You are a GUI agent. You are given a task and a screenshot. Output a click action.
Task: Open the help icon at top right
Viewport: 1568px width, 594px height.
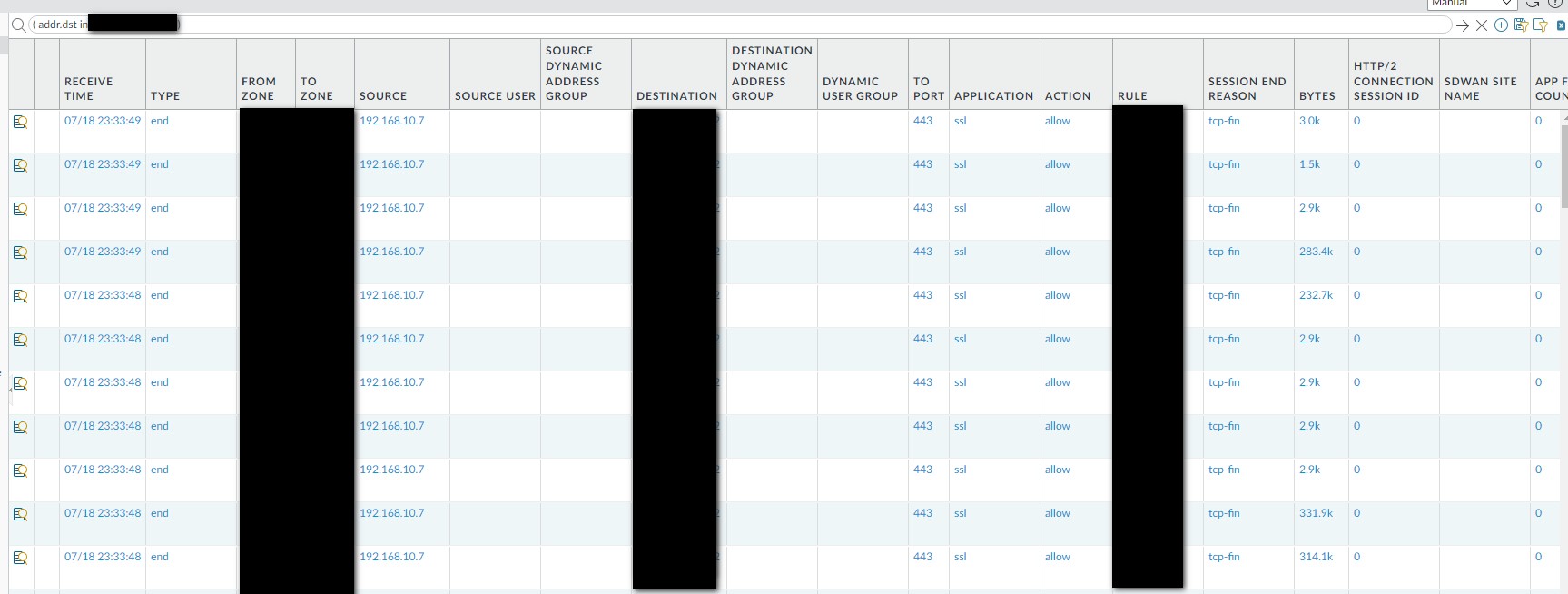click(x=1553, y=4)
